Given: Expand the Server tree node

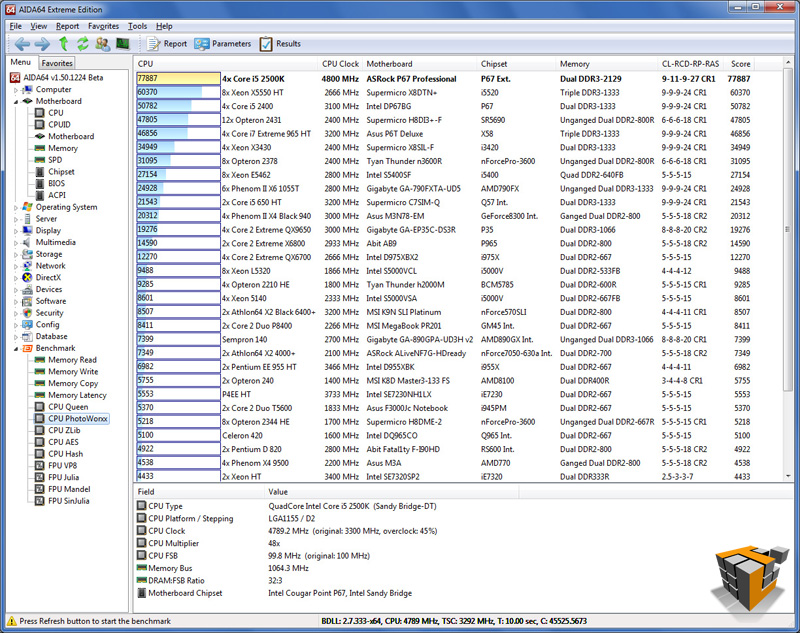Looking at the screenshot, I should [16, 219].
